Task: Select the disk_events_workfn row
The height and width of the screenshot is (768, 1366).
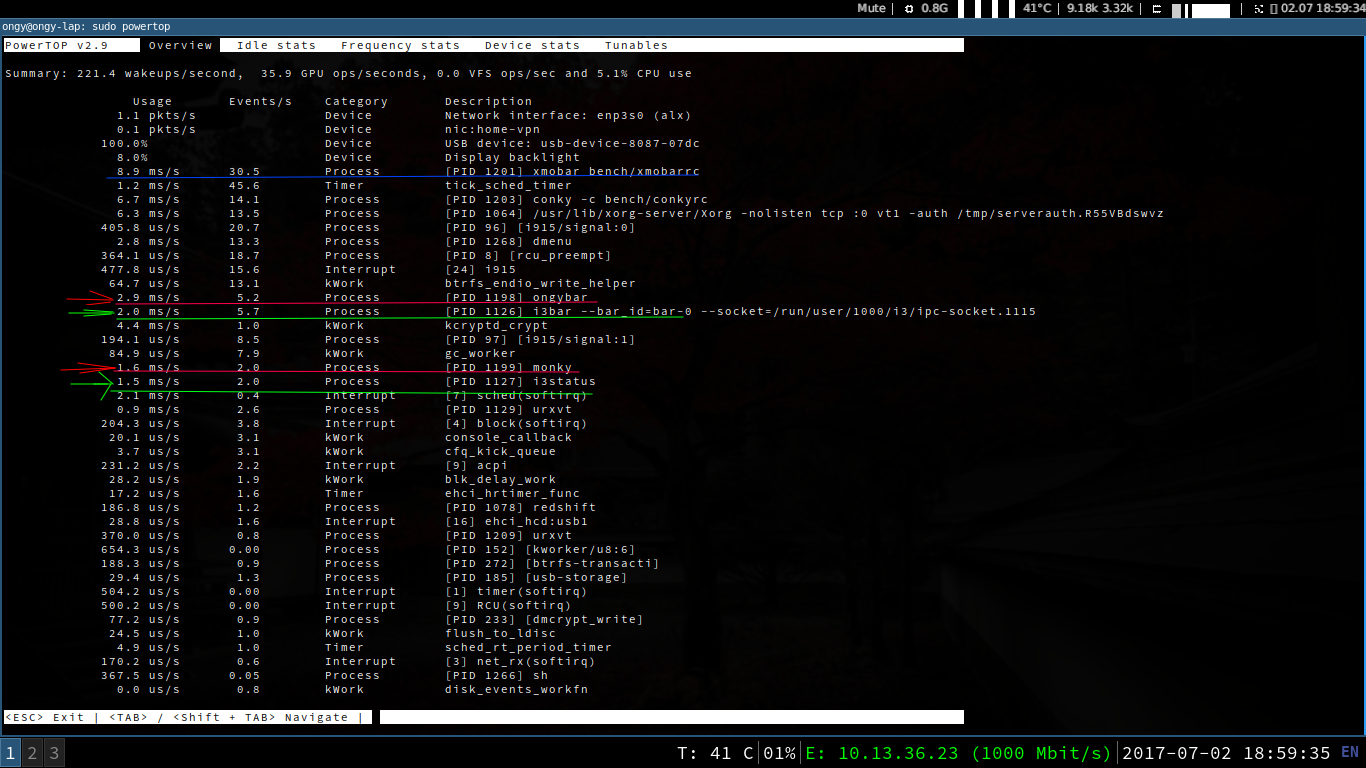Action: point(352,689)
